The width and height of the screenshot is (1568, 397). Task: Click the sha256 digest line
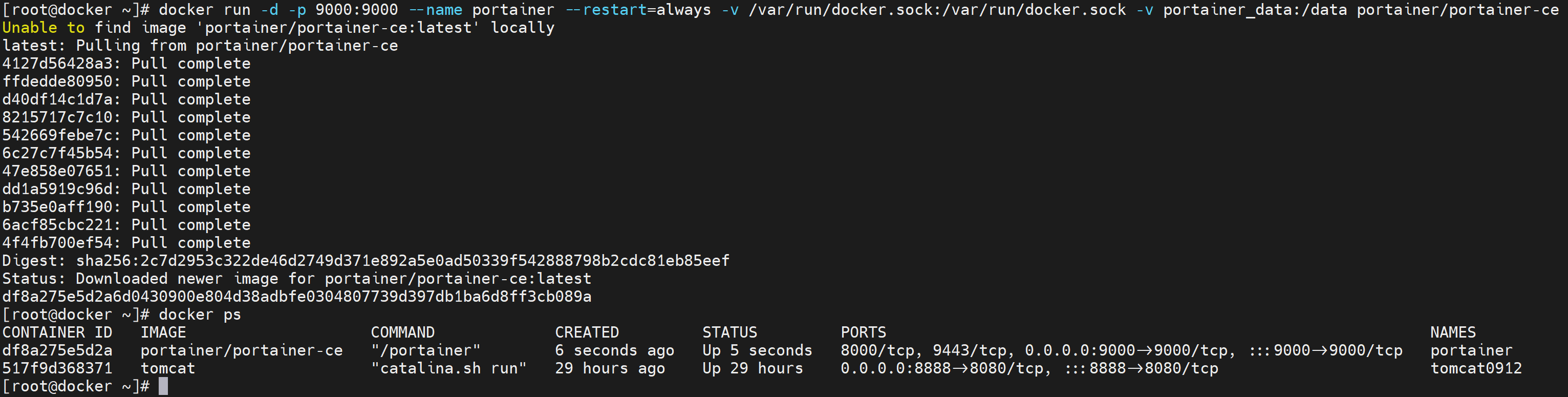[x=365, y=261]
